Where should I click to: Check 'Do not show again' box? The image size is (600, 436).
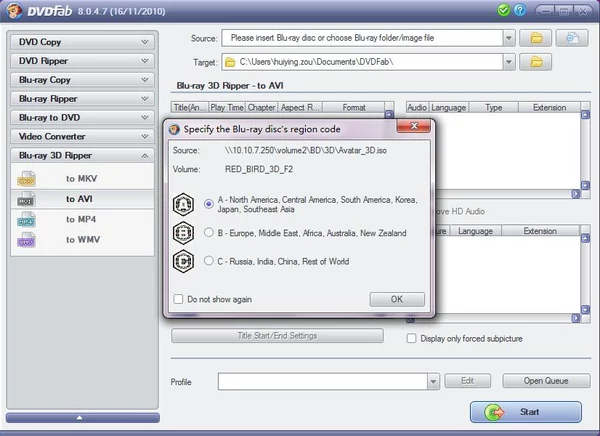[x=178, y=299]
